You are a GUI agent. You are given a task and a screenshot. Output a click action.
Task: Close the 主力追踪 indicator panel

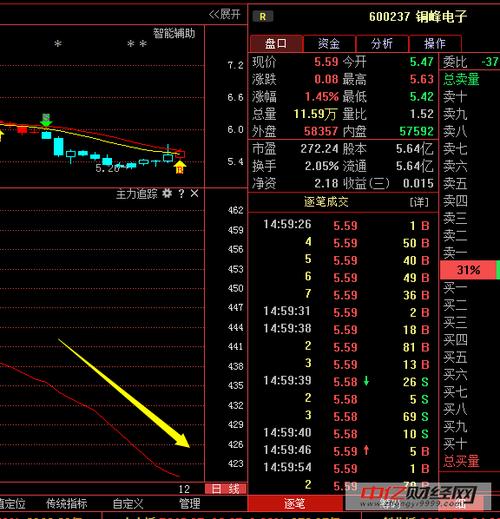[x=194, y=193]
